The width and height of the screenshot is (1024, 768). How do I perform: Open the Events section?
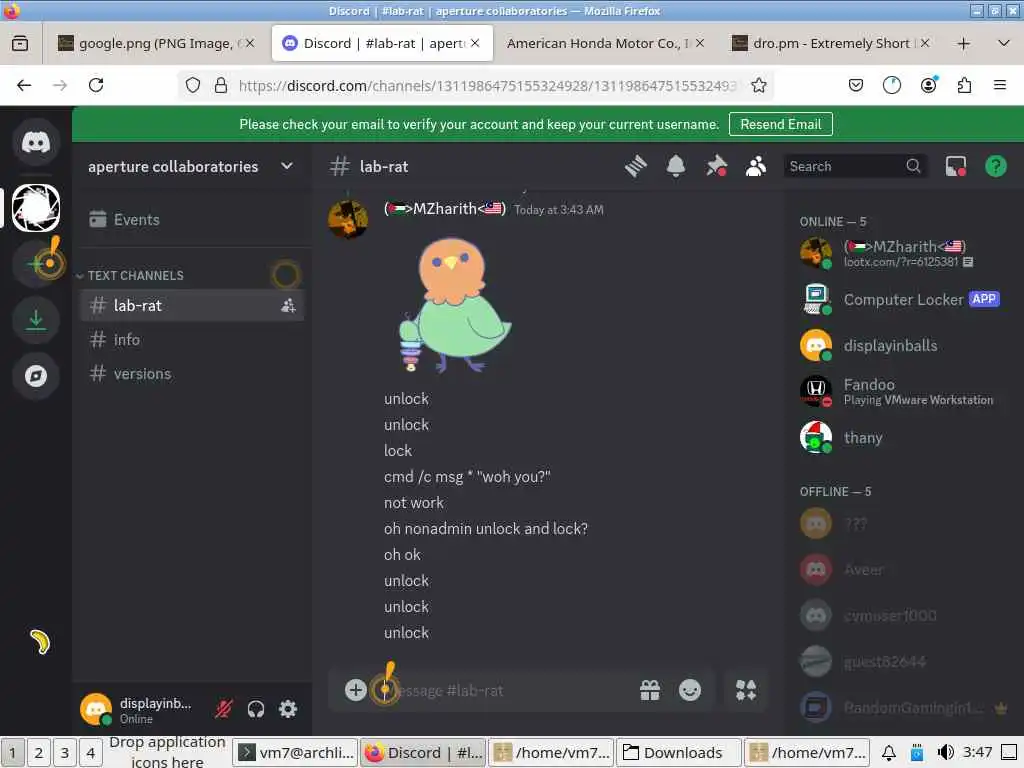point(191,219)
